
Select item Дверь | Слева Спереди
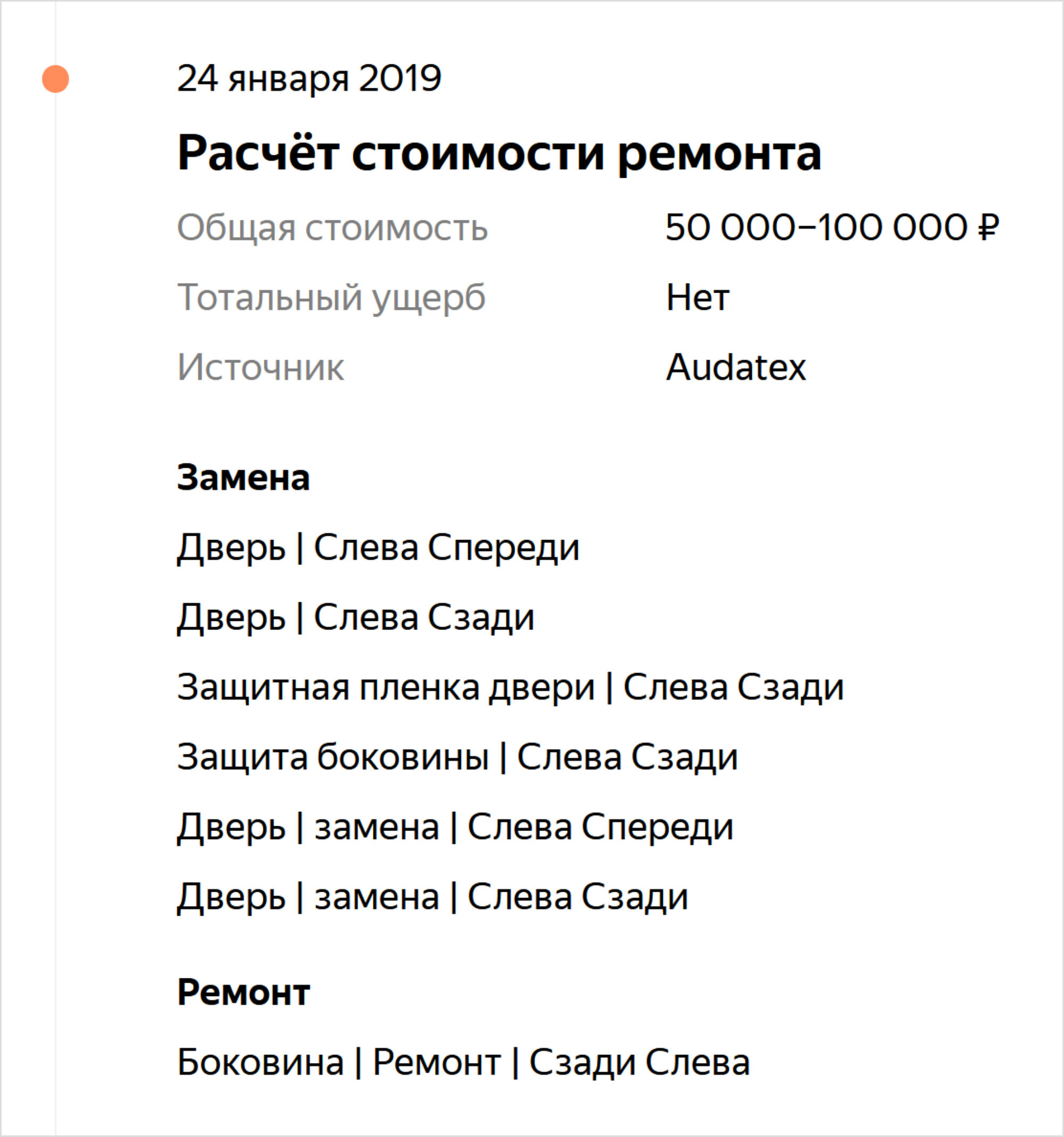tap(378, 547)
